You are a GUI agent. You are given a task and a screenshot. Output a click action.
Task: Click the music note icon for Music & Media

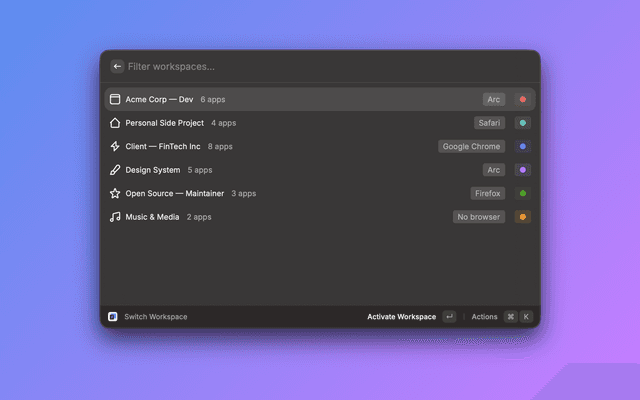pos(115,217)
